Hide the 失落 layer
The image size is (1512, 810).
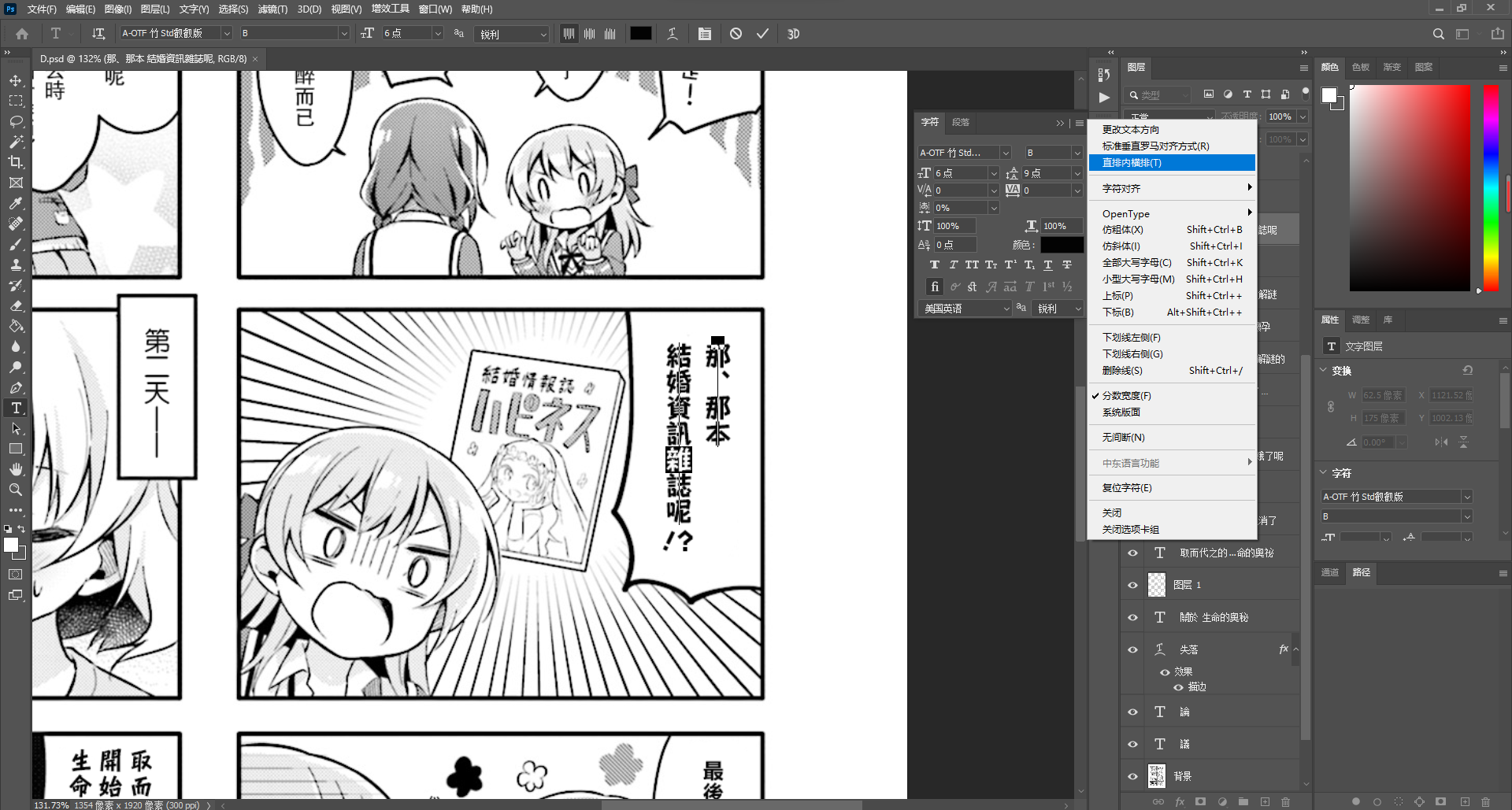click(1132, 649)
